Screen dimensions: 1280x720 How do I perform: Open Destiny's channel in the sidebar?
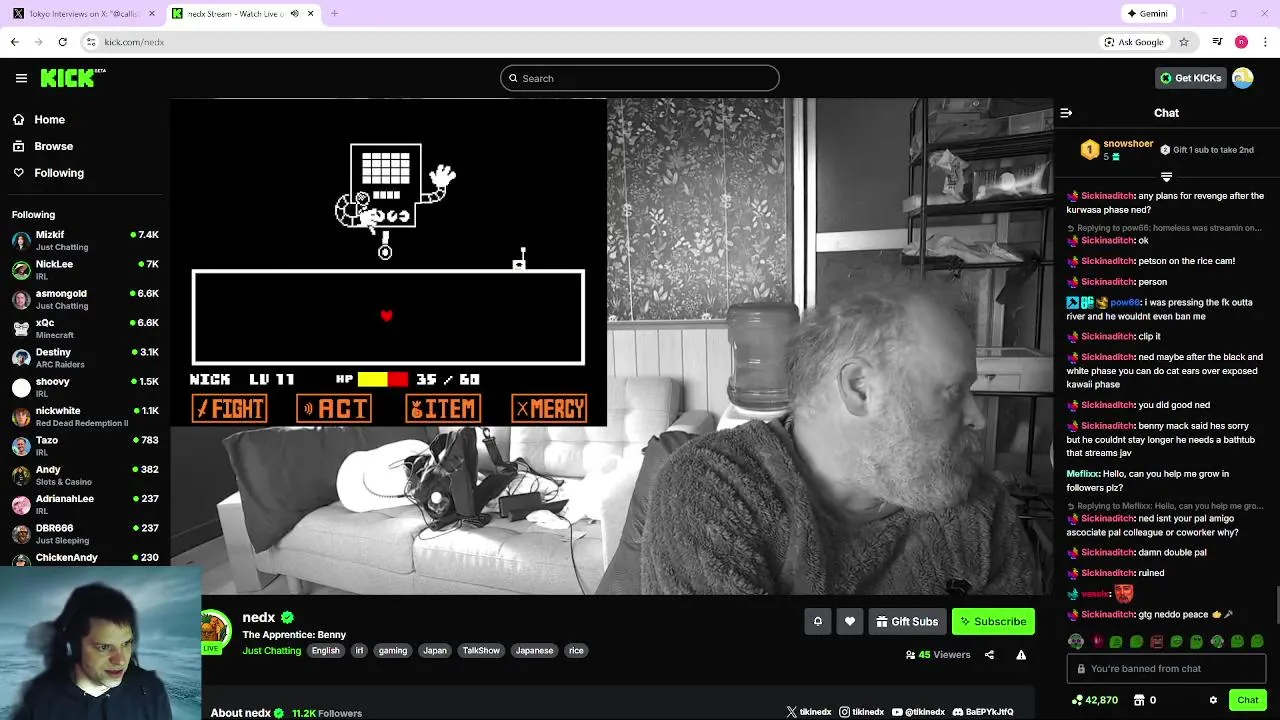click(x=85, y=357)
